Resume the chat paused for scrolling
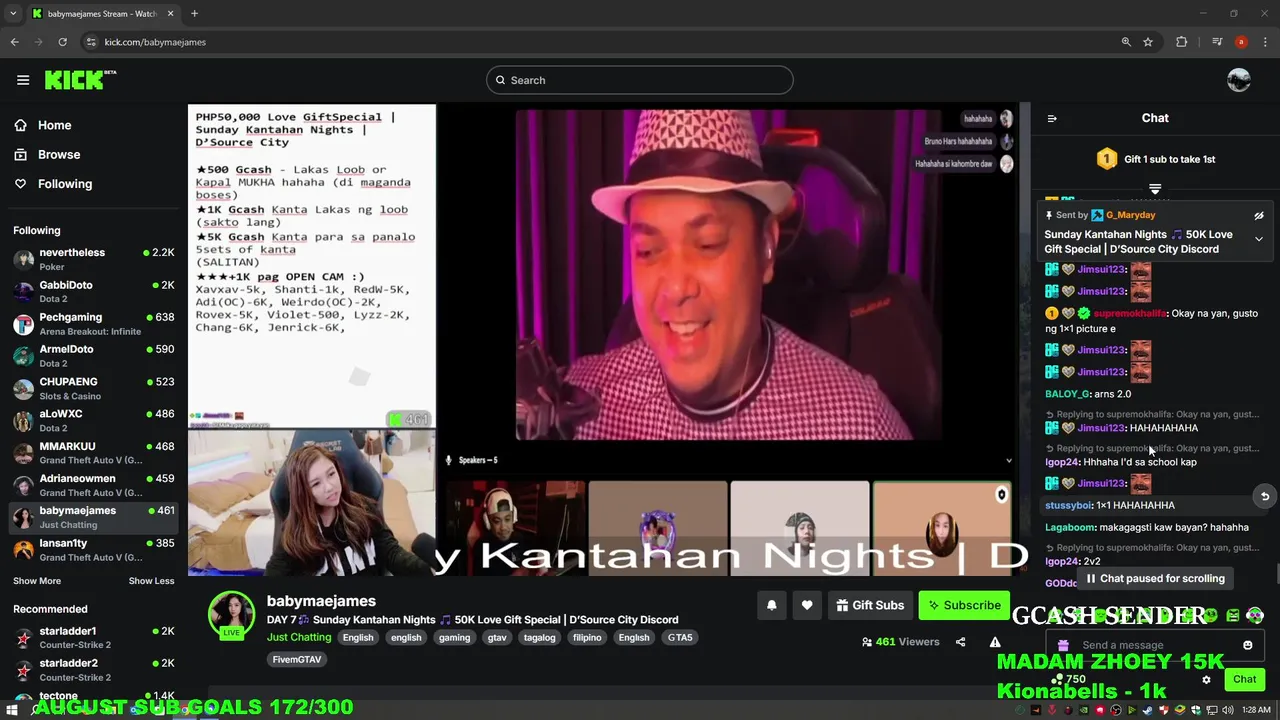The width and height of the screenshot is (1280, 720). tap(1155, 578)
